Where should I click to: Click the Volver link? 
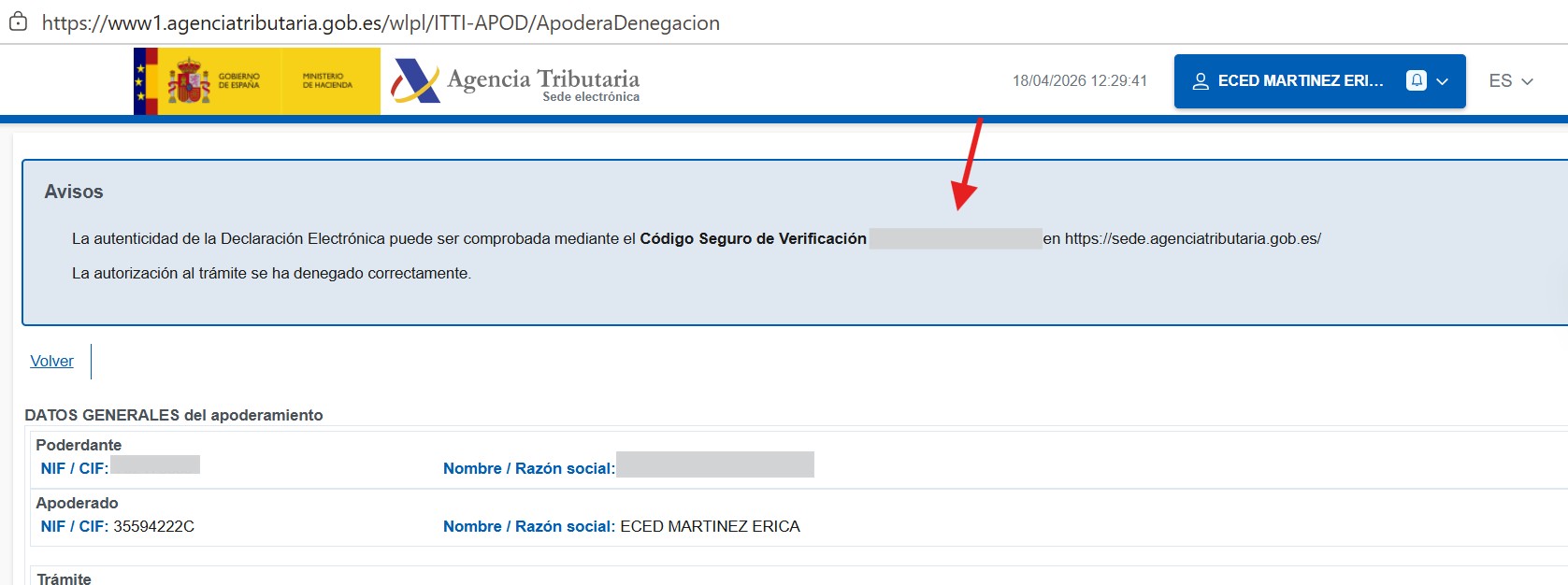[51, 361]
